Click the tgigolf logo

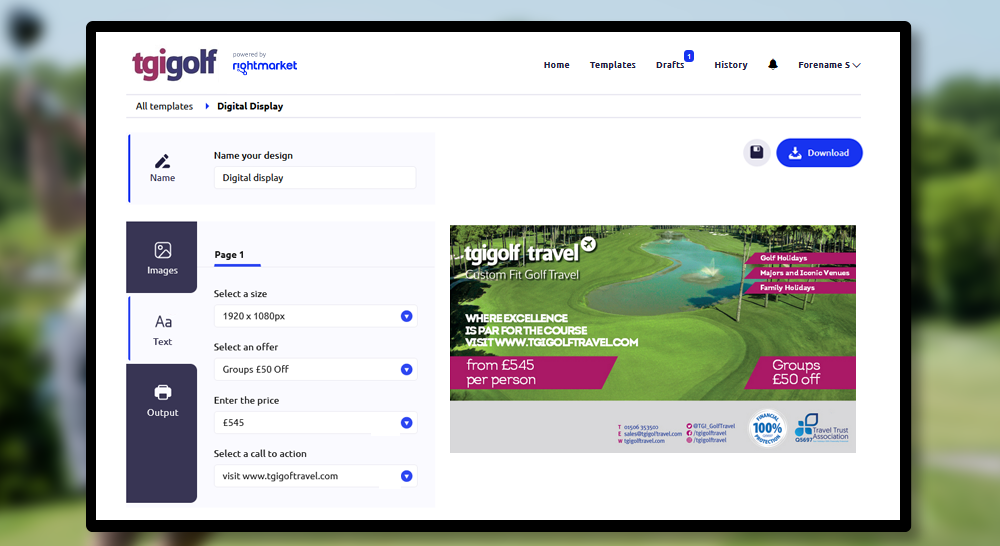coord(174,64)
